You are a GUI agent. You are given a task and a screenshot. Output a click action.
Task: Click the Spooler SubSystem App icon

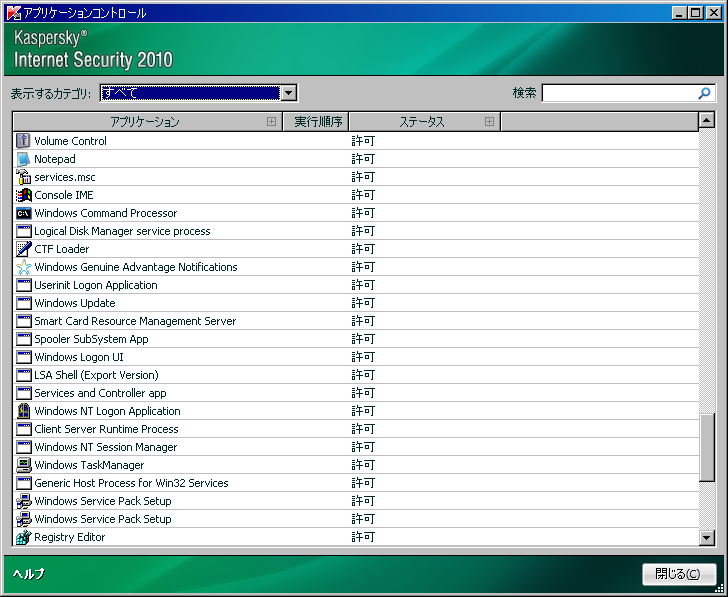pyautogui.click(x=23, y=339)
